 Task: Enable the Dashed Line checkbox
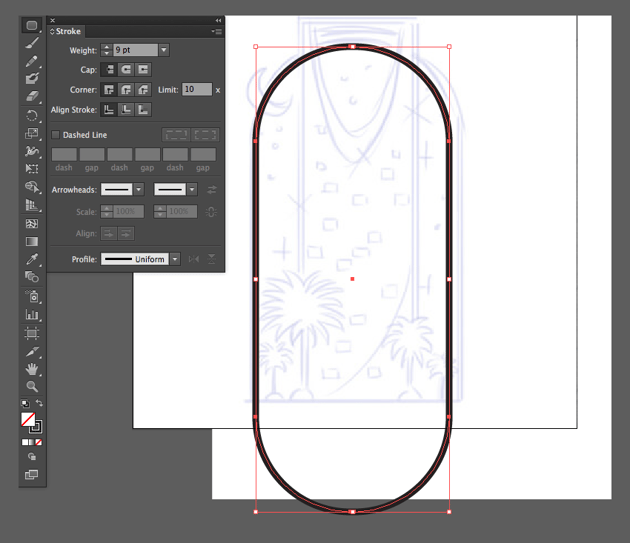[x=55, y=135]
